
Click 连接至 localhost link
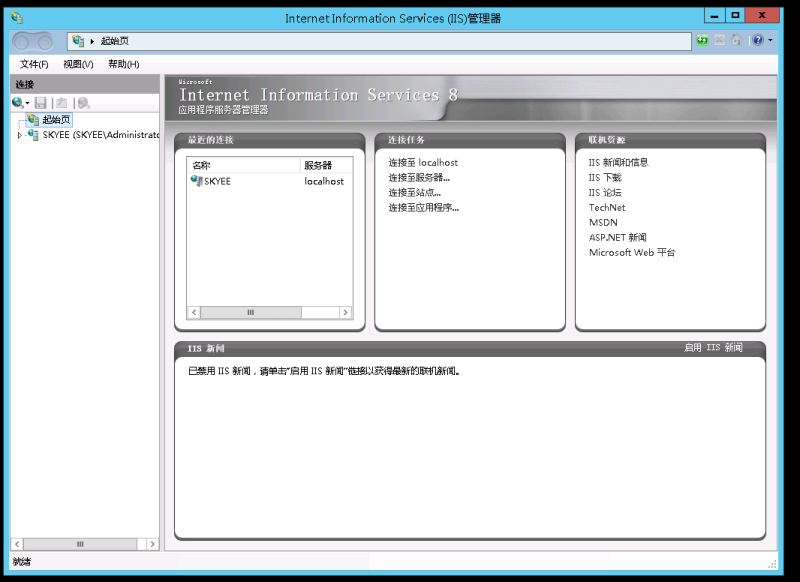click(x=423, y=163)
